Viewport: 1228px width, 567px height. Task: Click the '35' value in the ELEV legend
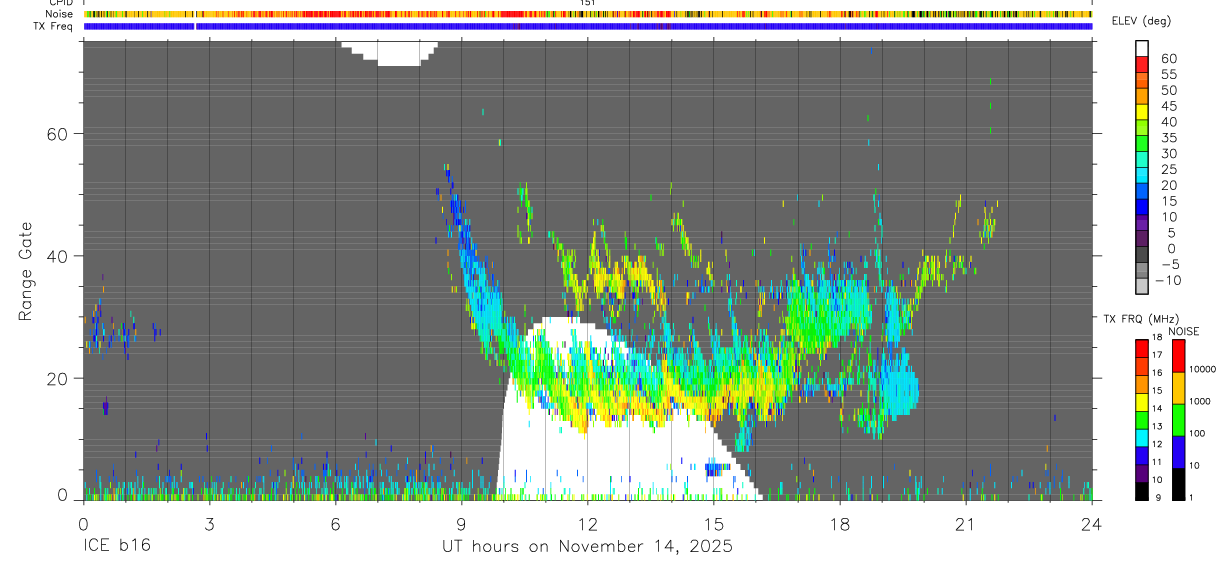[x=1168, y=138]
